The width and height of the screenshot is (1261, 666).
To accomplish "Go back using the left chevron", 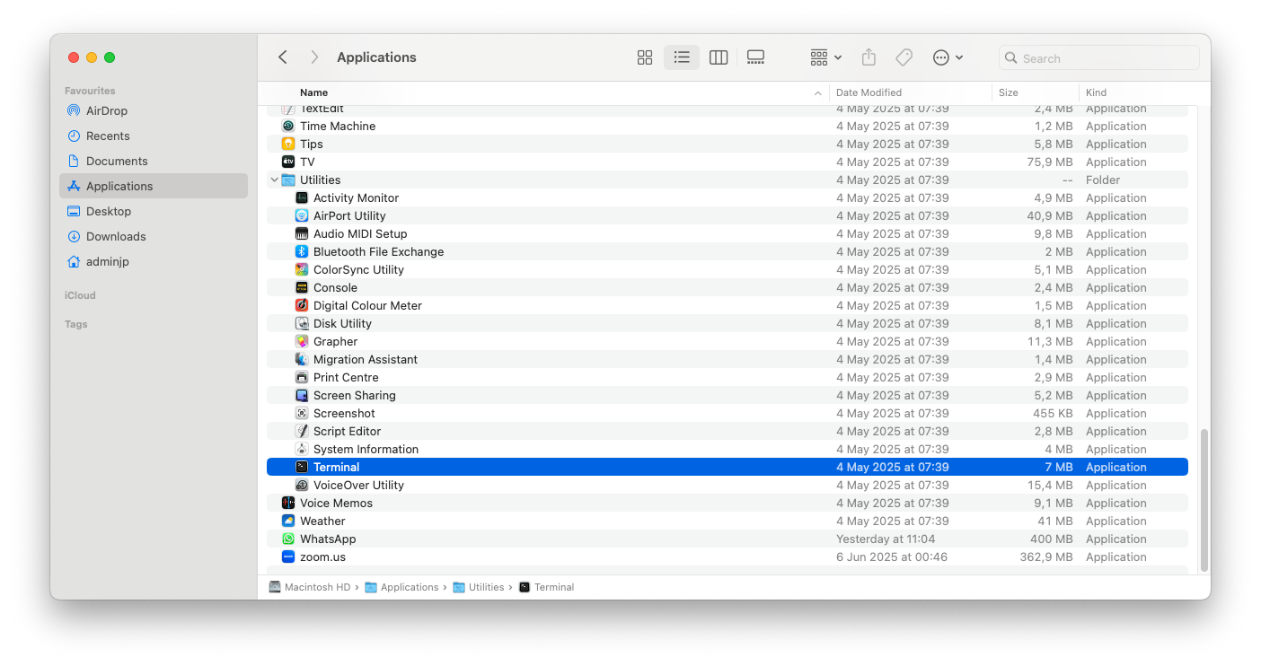I will [283, 58].
